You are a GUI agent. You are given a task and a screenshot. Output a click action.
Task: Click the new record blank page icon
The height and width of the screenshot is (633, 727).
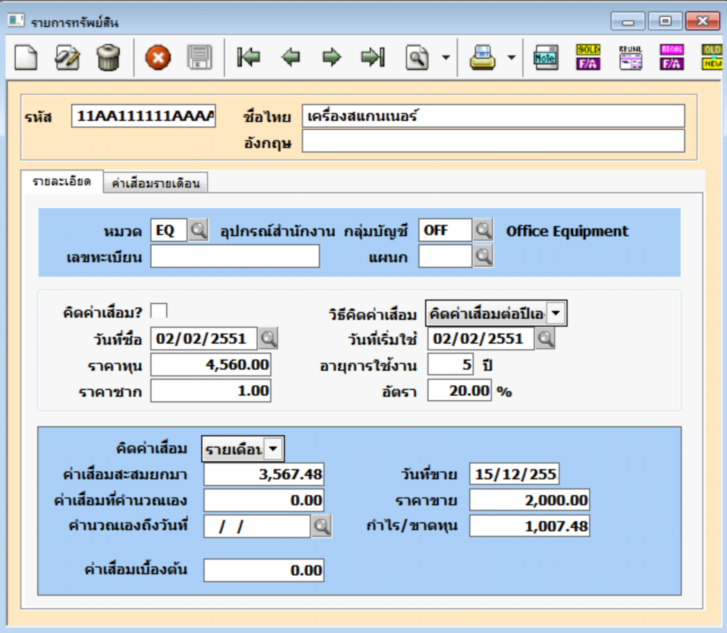click(x=27, y=58)
